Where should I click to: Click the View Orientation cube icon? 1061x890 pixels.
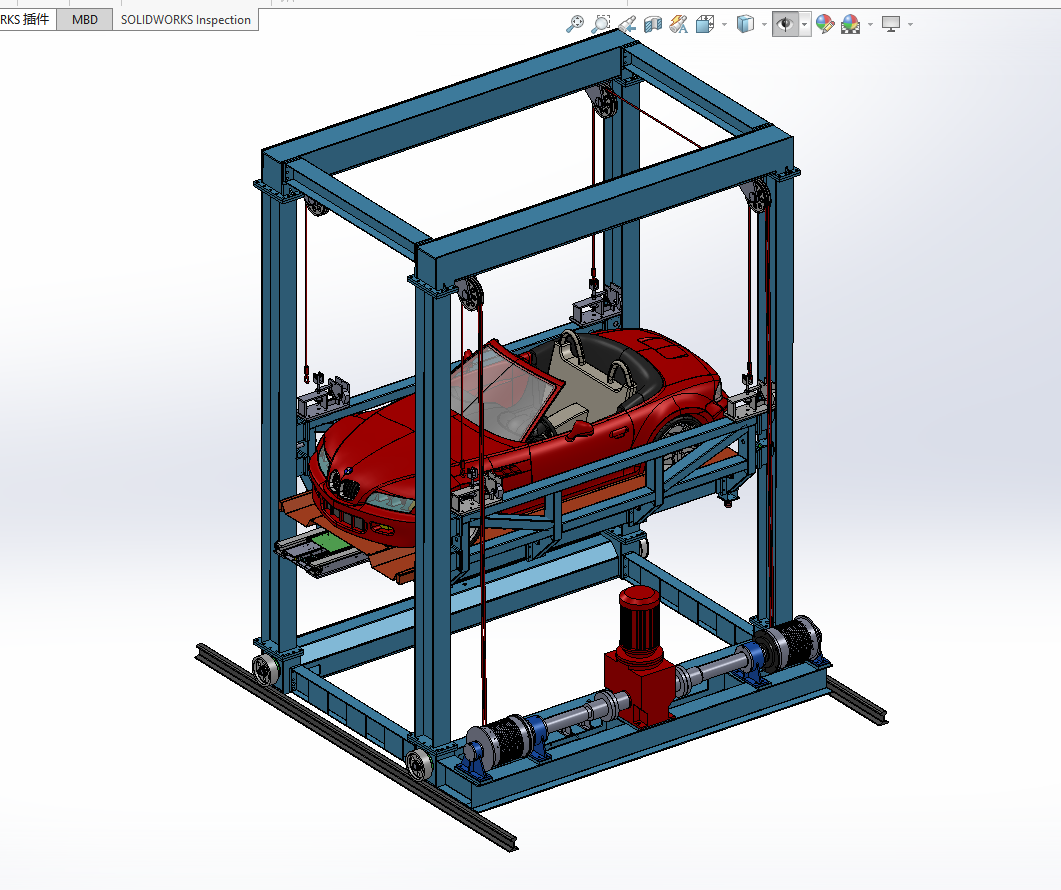coord(705,24)
